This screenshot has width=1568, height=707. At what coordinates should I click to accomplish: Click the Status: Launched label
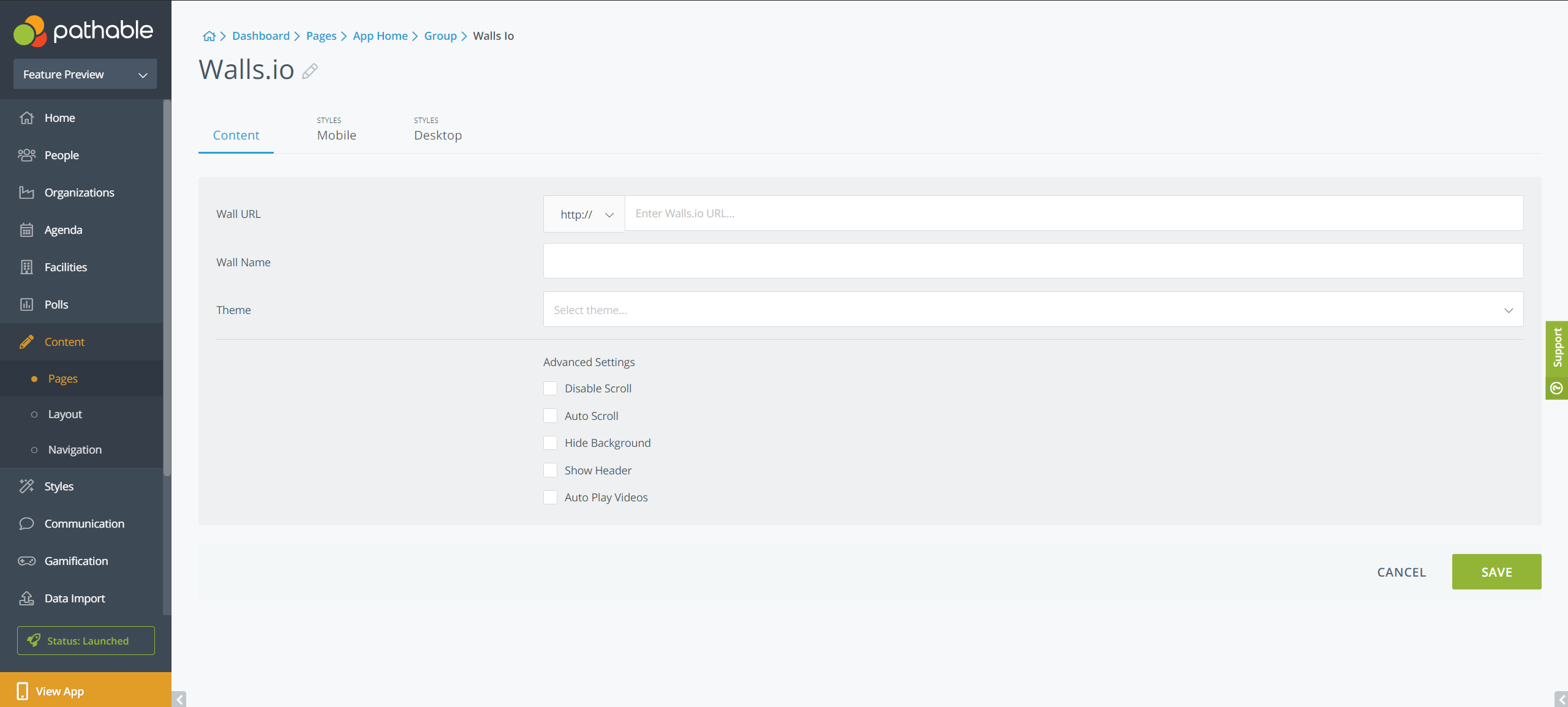[x=88, y=641]
